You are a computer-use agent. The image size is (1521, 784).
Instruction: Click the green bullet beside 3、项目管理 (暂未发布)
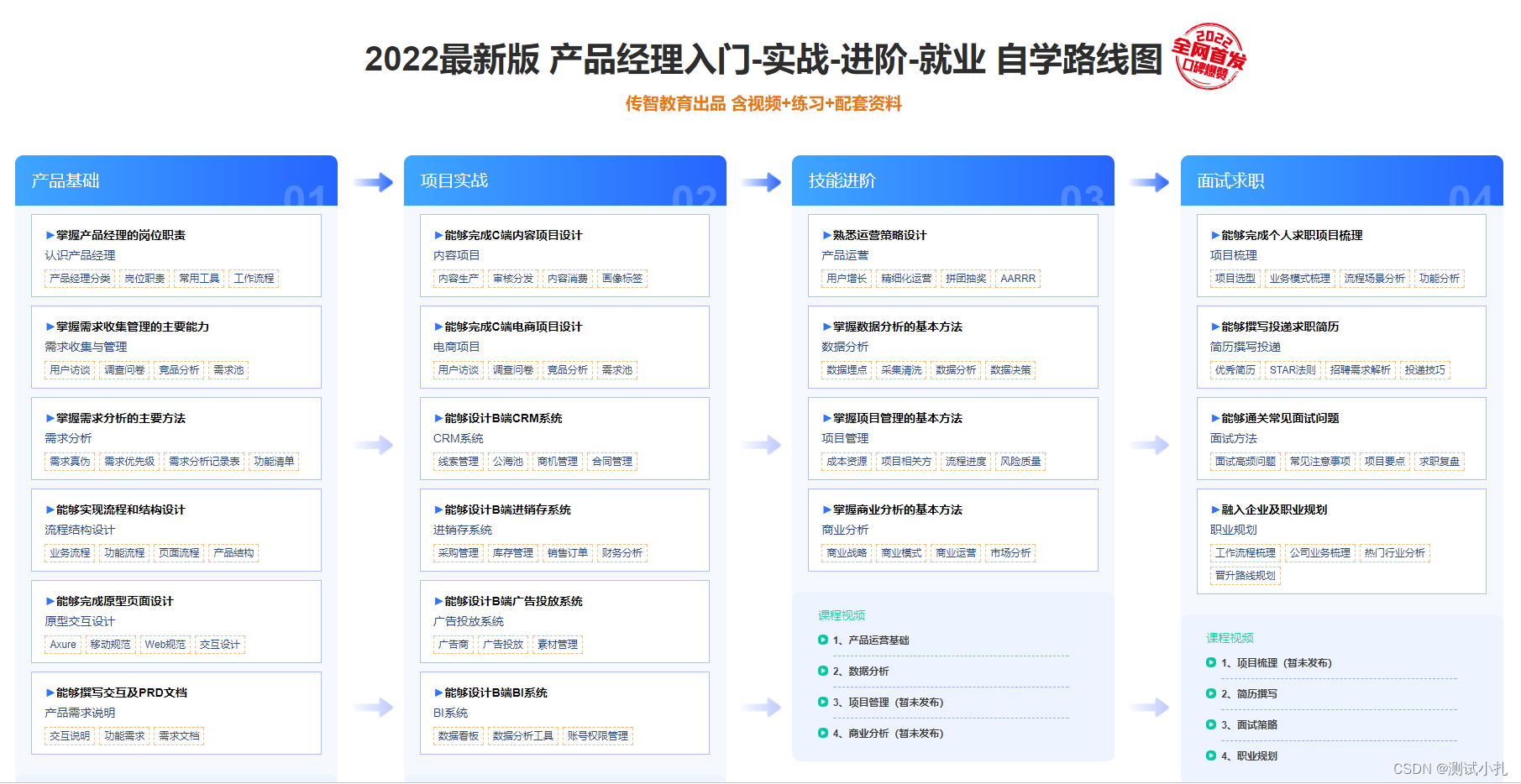[x=823, y=702]
